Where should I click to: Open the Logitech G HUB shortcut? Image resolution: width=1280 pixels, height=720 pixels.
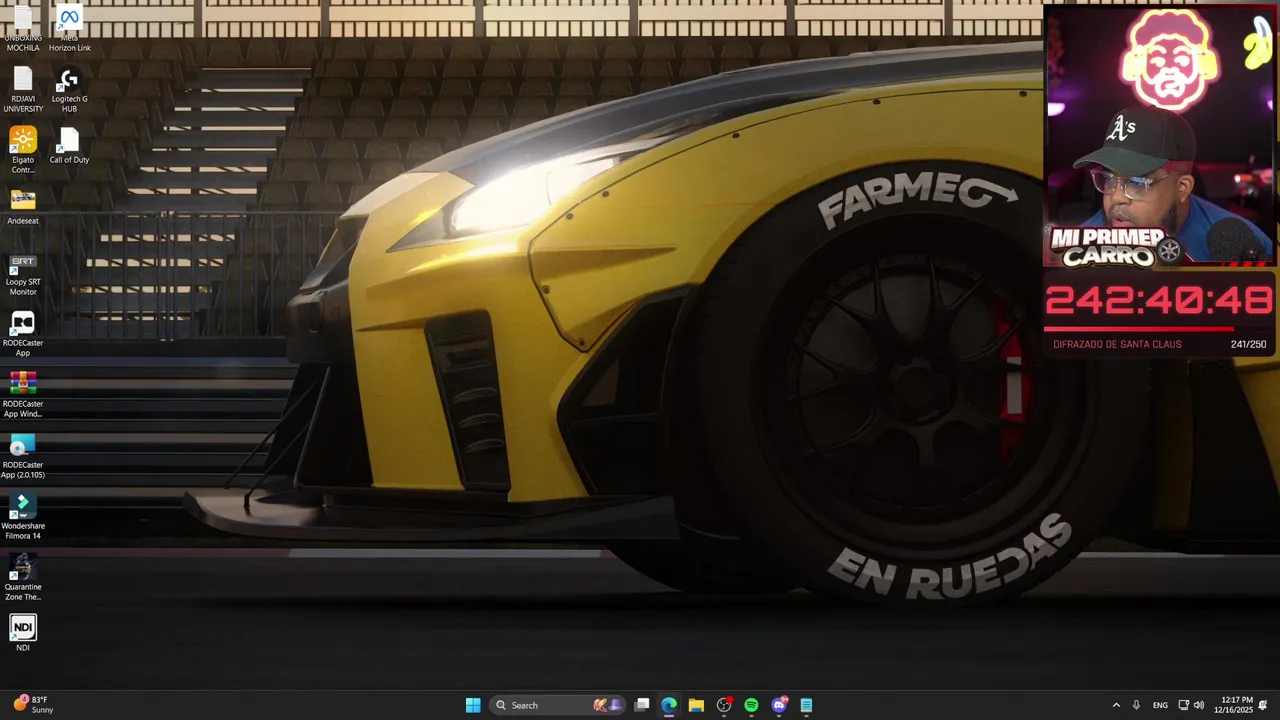coord(69,89)
